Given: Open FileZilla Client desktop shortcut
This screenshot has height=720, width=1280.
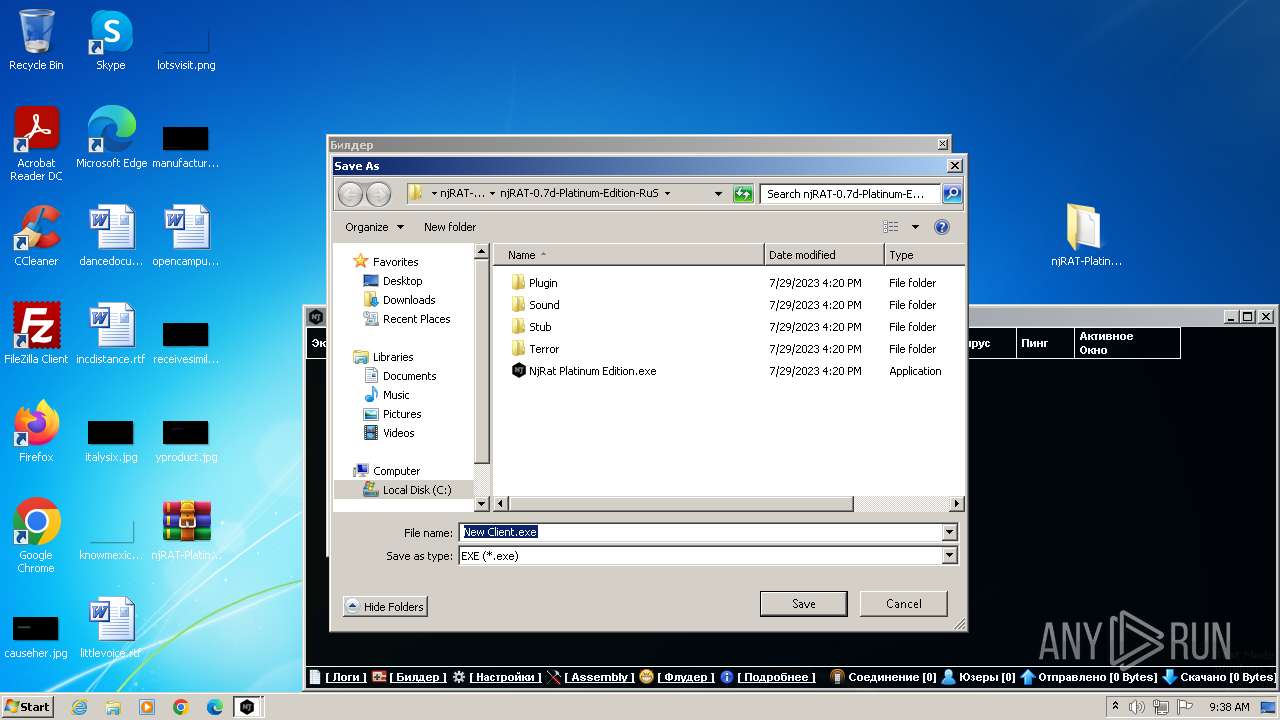Looking at the screenshot, I should click(x=36, y=334).
